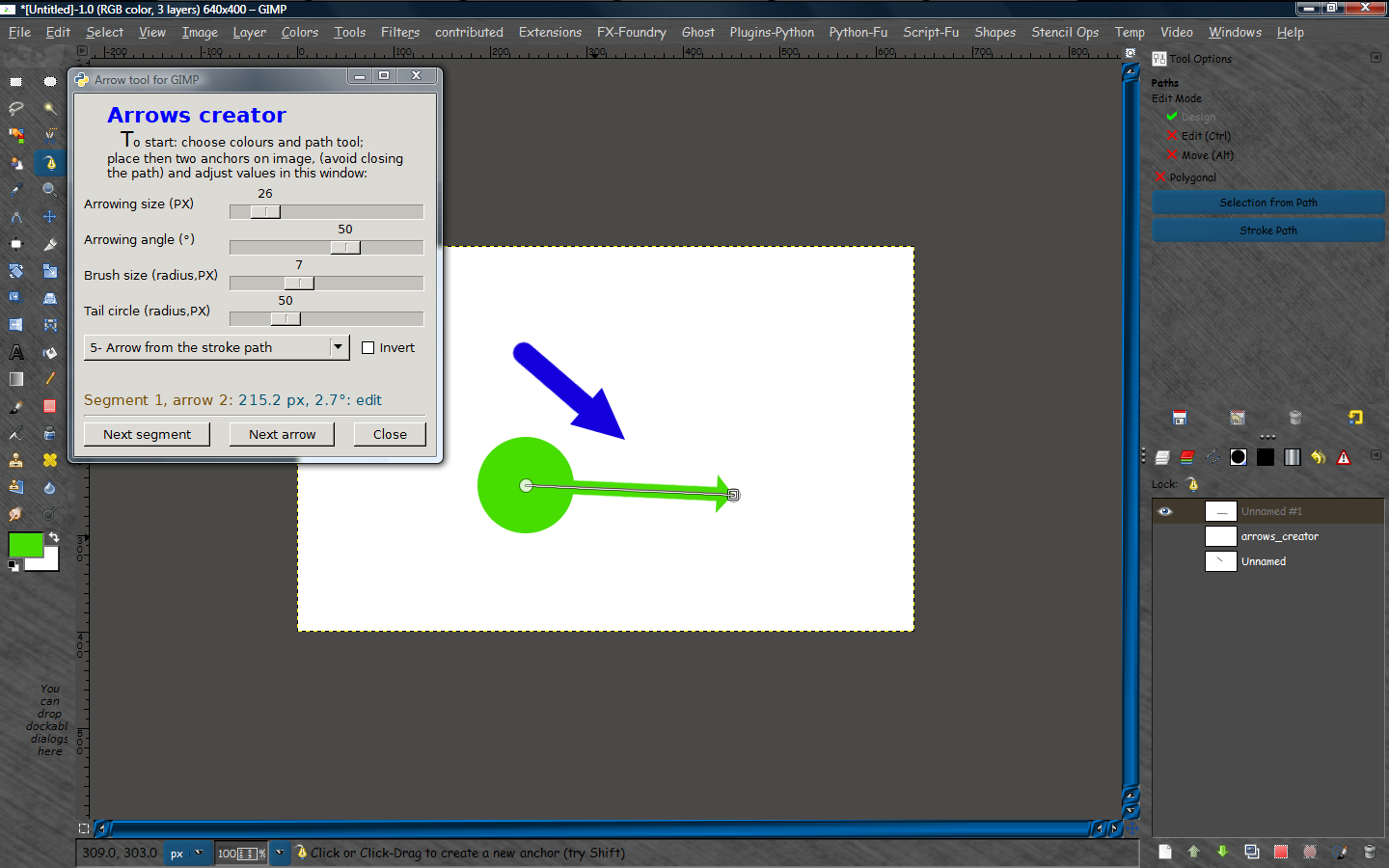Click Restore Tool Options icon
Viewport: 1389px width, 868px height.
(1238, 418)
